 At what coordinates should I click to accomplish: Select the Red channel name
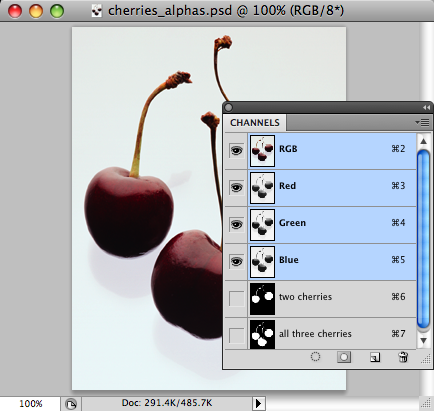[287, 186]
